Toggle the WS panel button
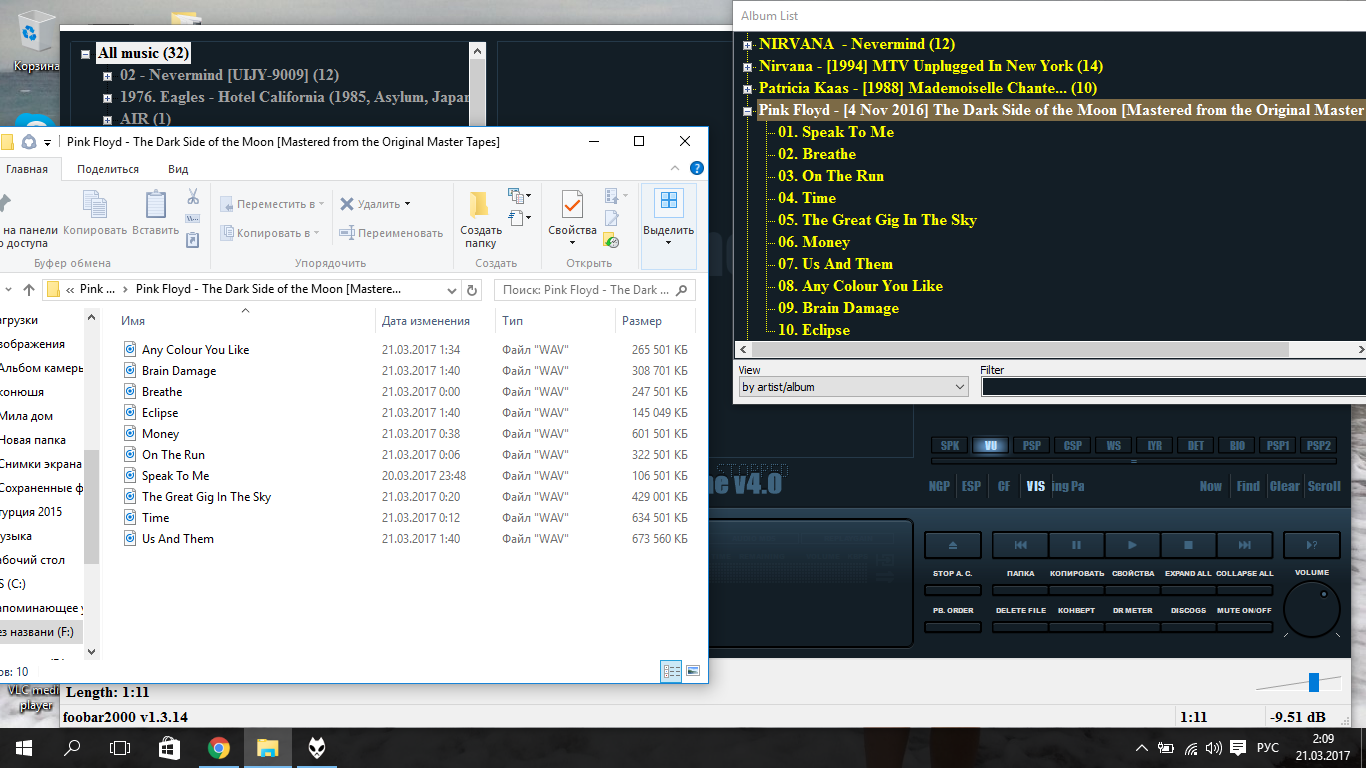 click(1113, 445)
